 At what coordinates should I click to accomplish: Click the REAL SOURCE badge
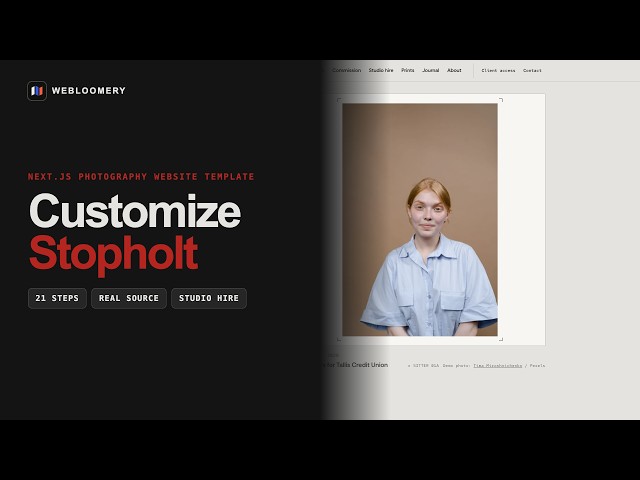click(129, 298)
